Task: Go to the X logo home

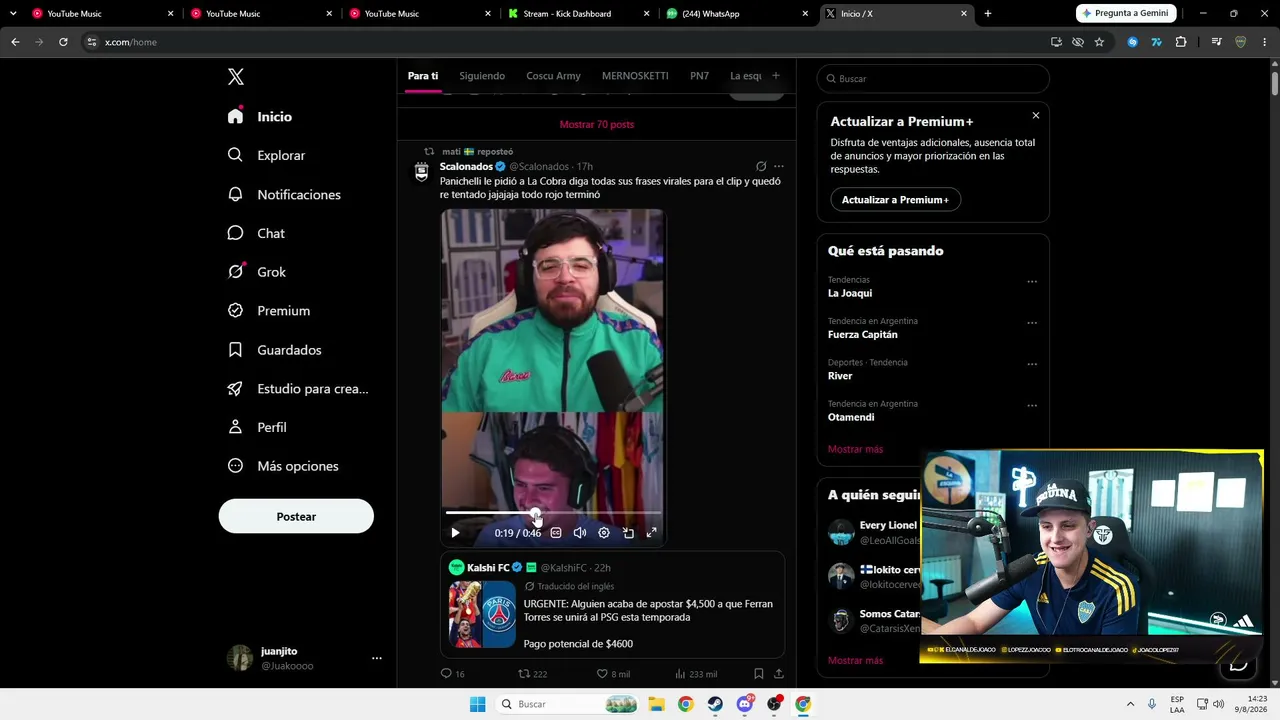Action: pyautogui.click(x=235, y=77)
